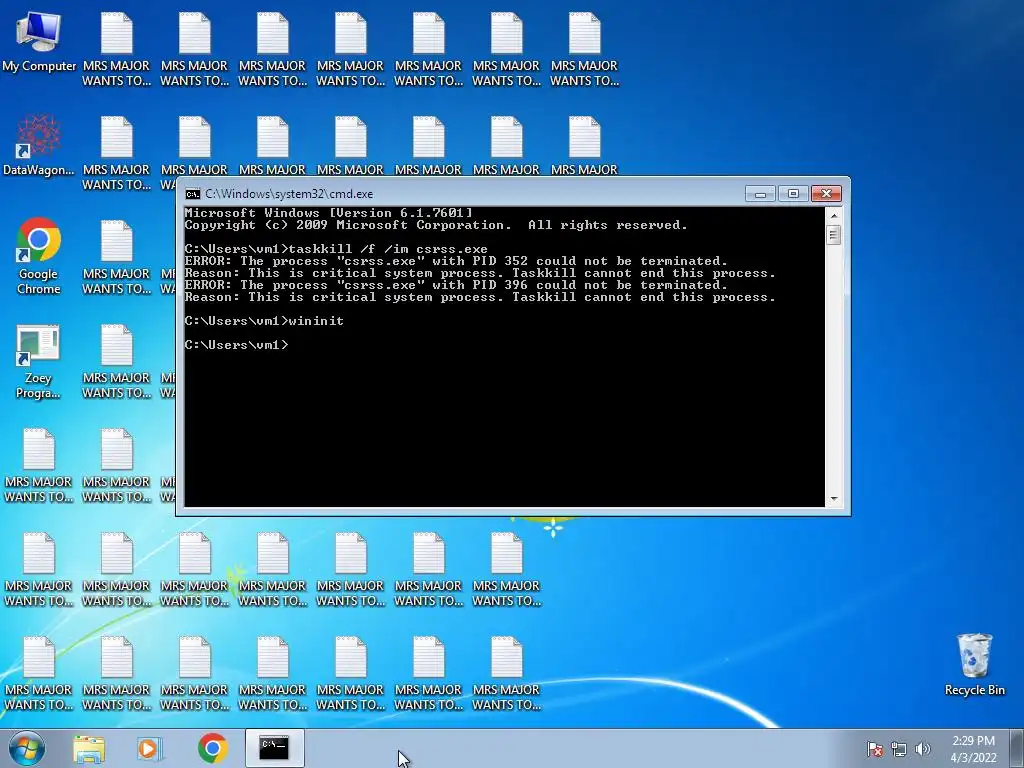Maximize the cmd.exe window

point(793,194)
